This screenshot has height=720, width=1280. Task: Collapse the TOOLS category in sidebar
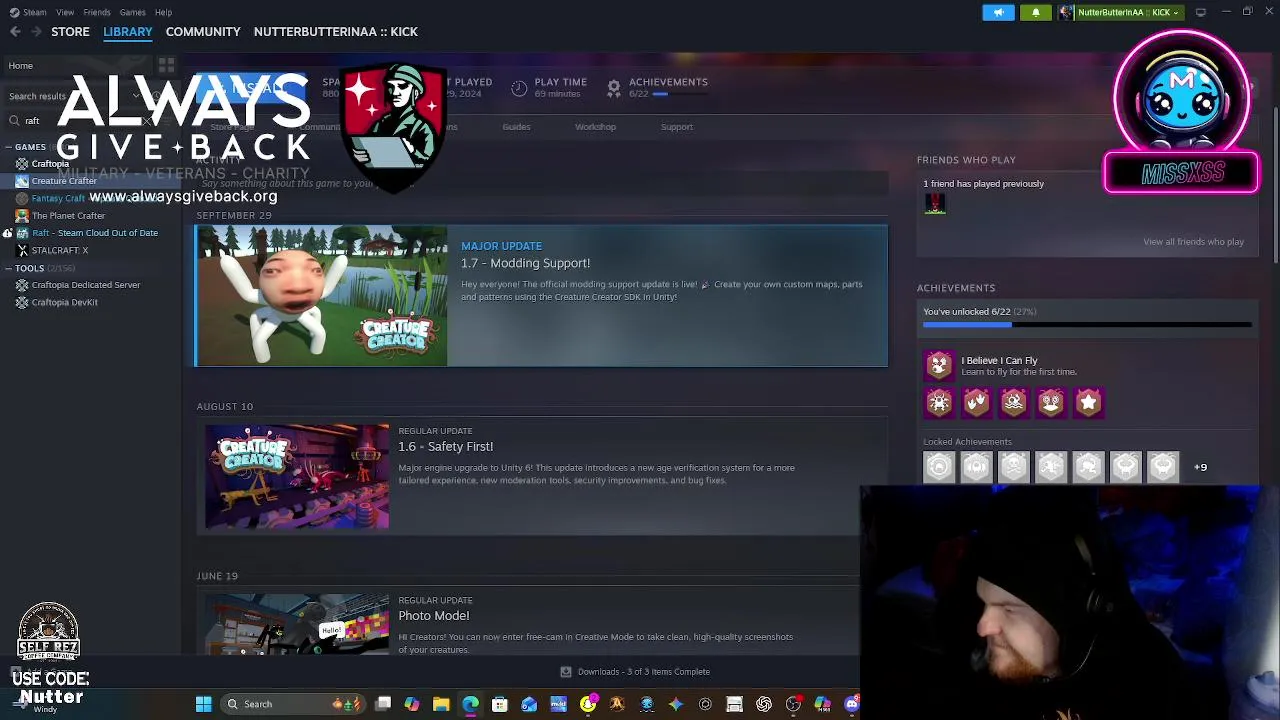[8, 268]
